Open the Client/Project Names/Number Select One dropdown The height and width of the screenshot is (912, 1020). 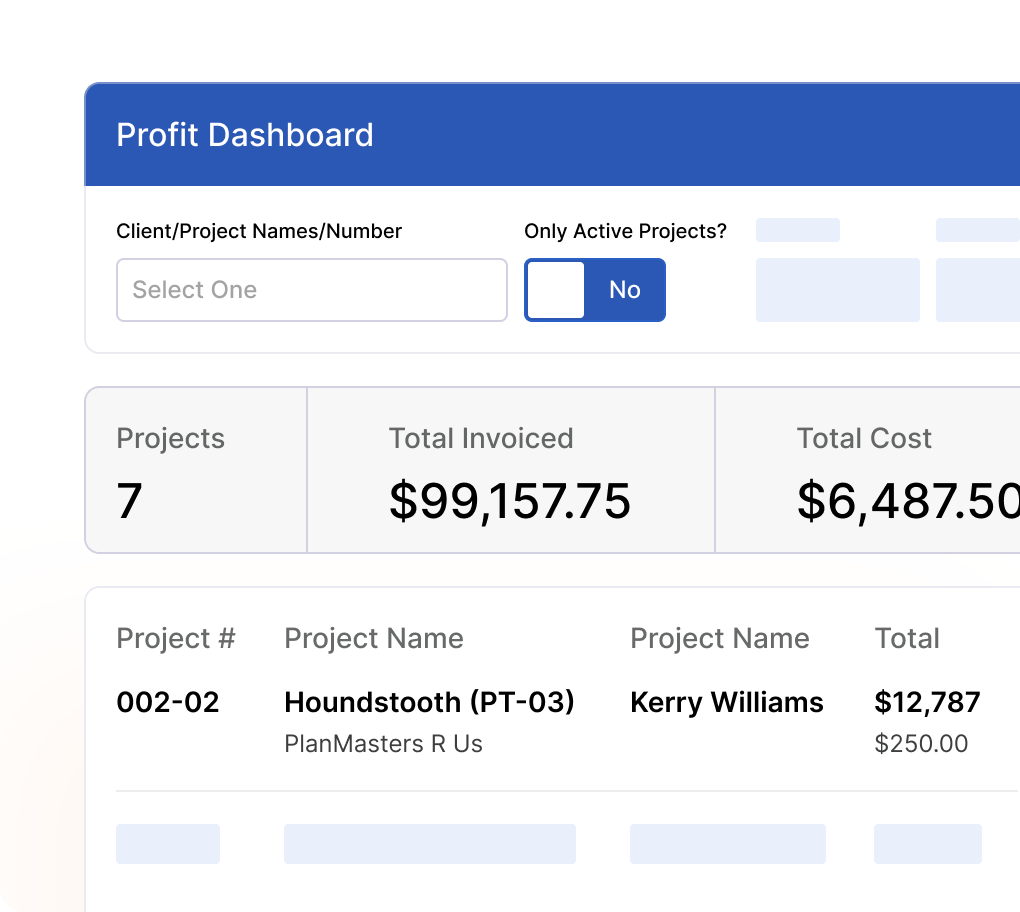(312, 290)
